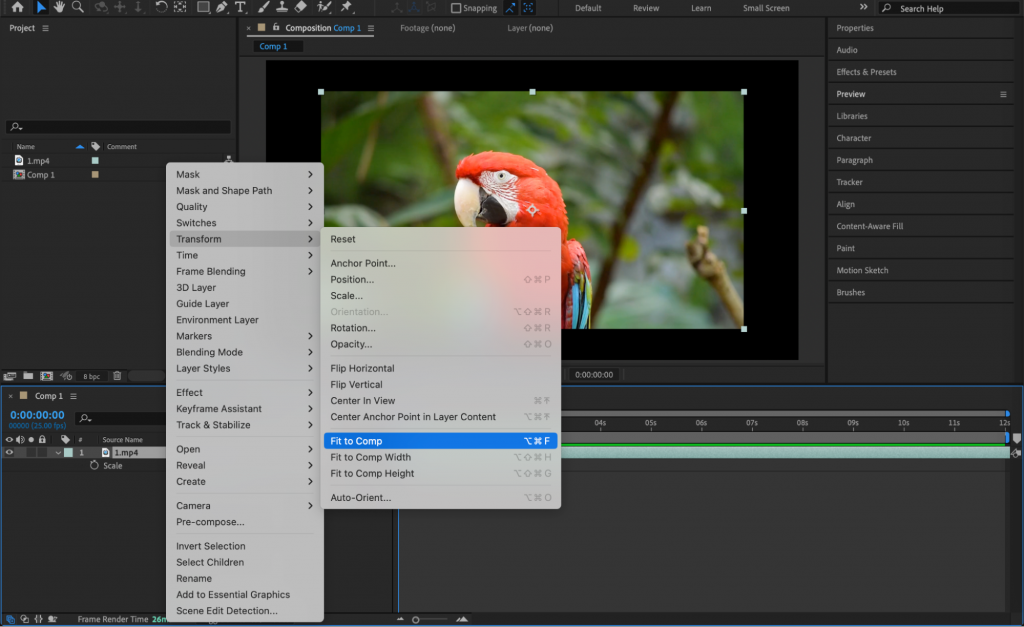The image size is (1024, 627).
Task: Select the Pen tool
Action: point(222,8)
